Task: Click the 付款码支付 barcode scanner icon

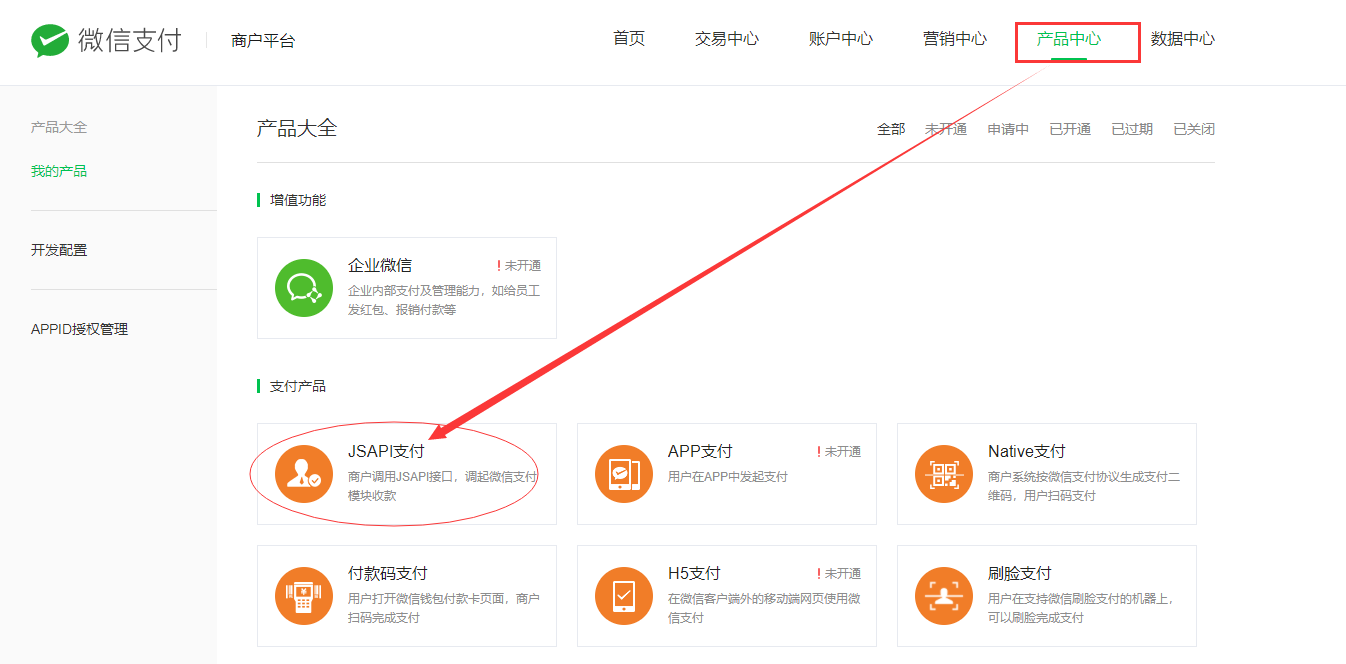Action: (x=304, y=596)
